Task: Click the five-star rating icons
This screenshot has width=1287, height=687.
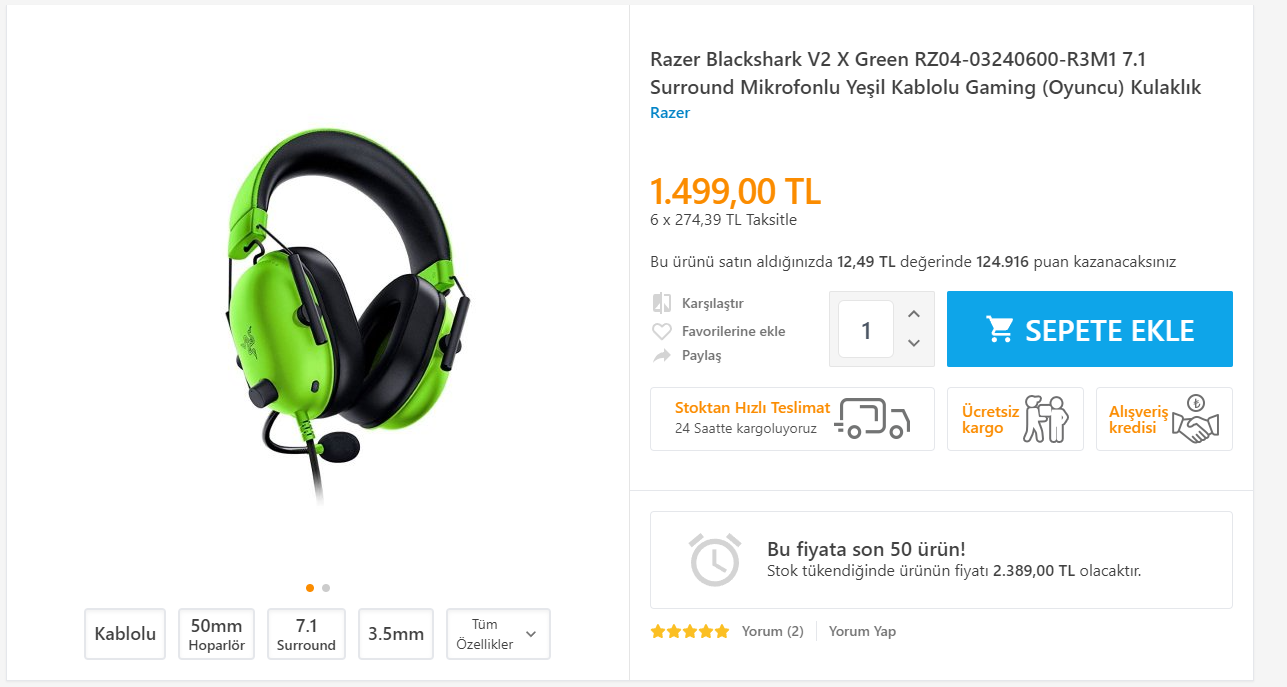Action: [x=689, y=632]
